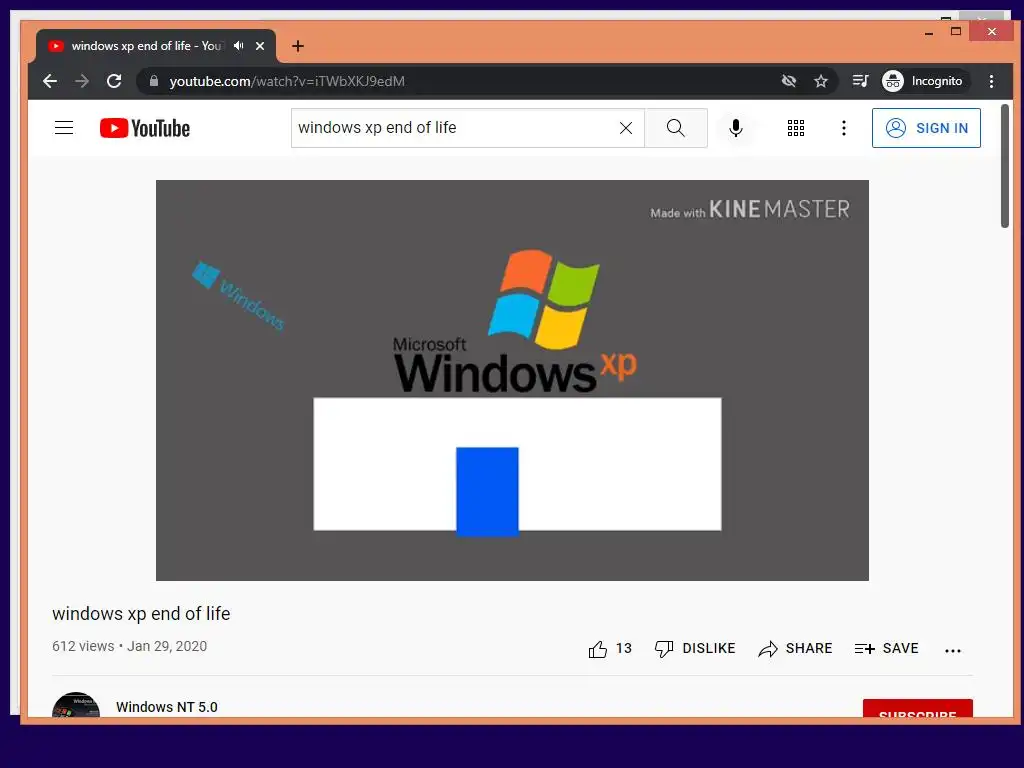
Task: Close the windows xp end of life tab
Action: (260, 46)
